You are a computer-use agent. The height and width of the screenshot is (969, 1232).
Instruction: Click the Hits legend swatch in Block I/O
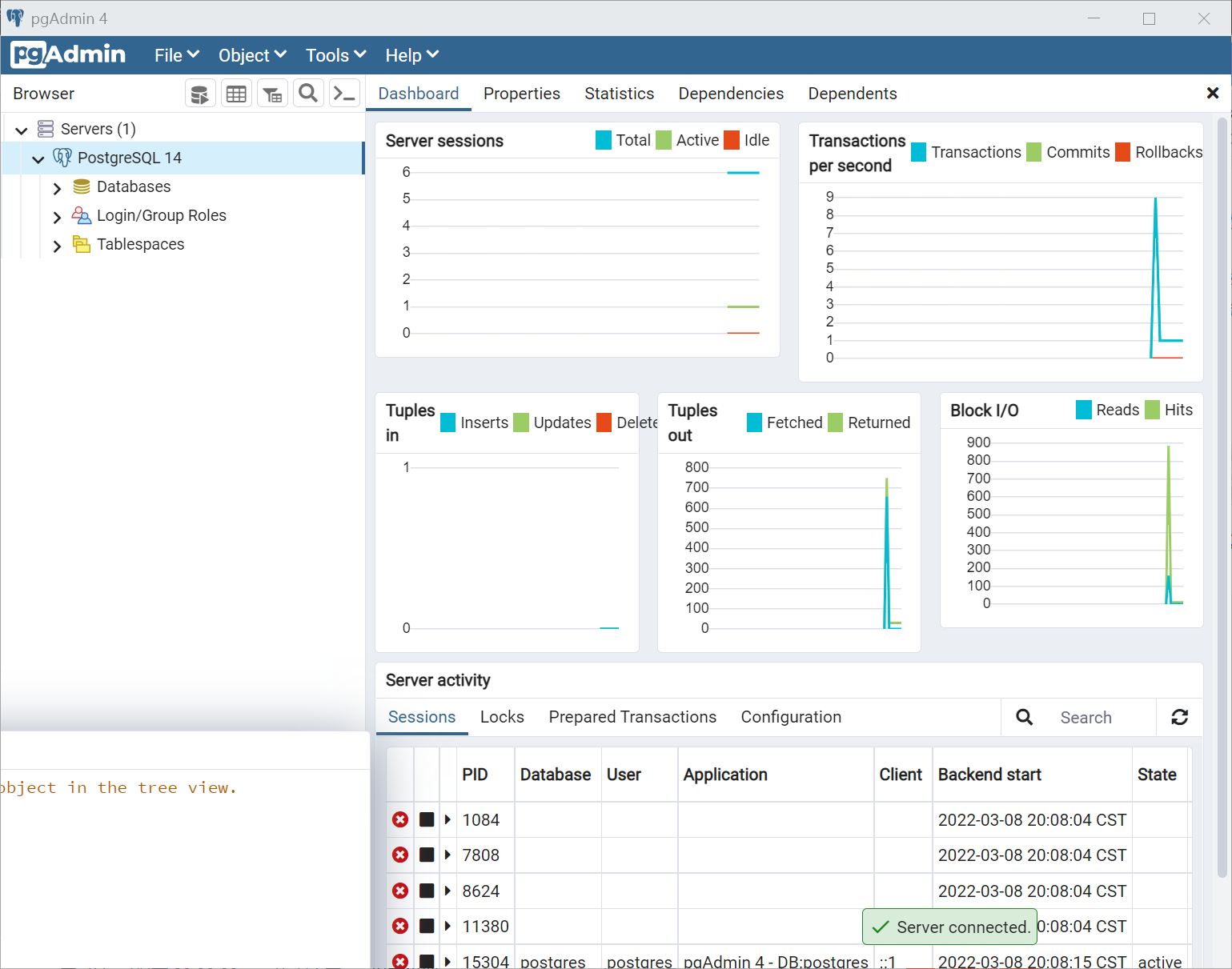click(1153, 410)
